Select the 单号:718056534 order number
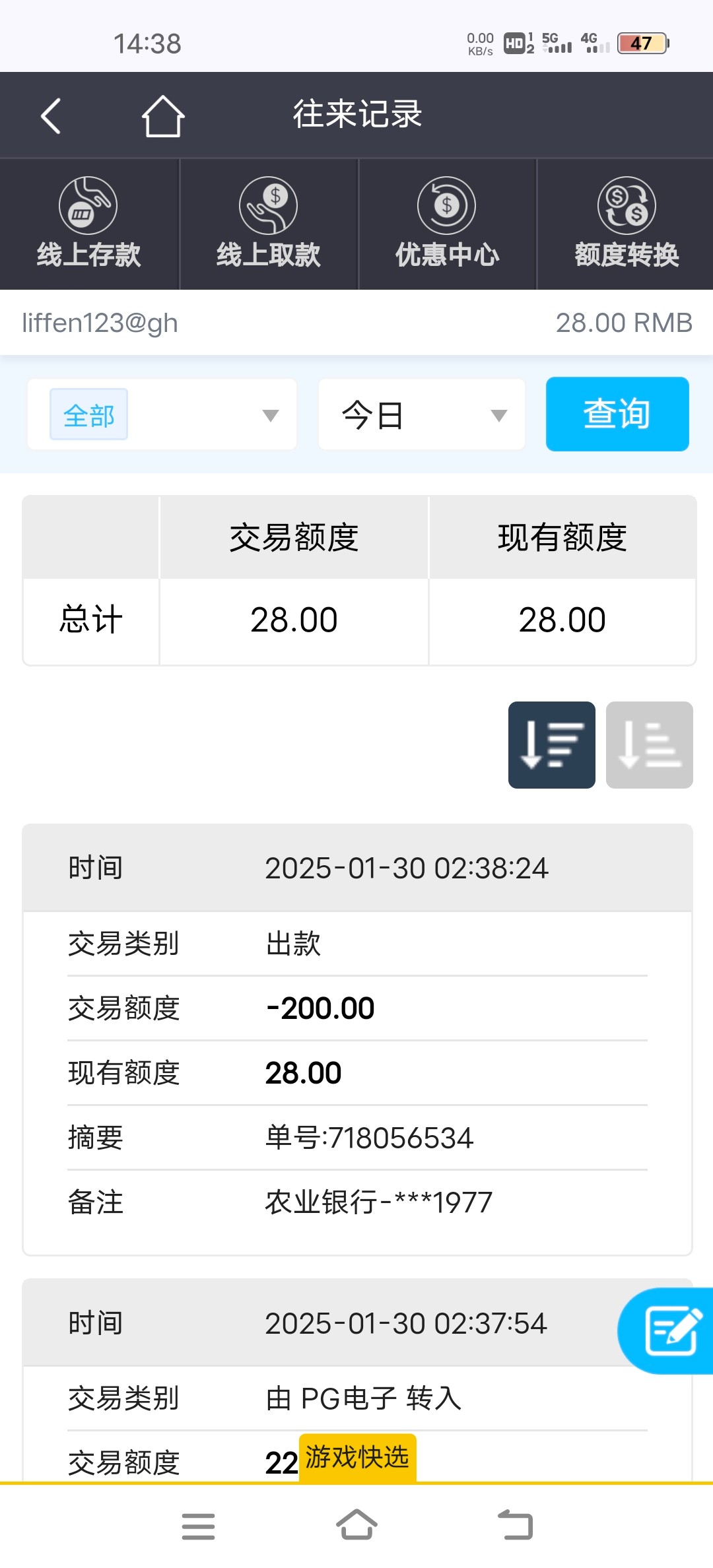The height and width of the screenshot is (1568, 713). coord(369,1138)
